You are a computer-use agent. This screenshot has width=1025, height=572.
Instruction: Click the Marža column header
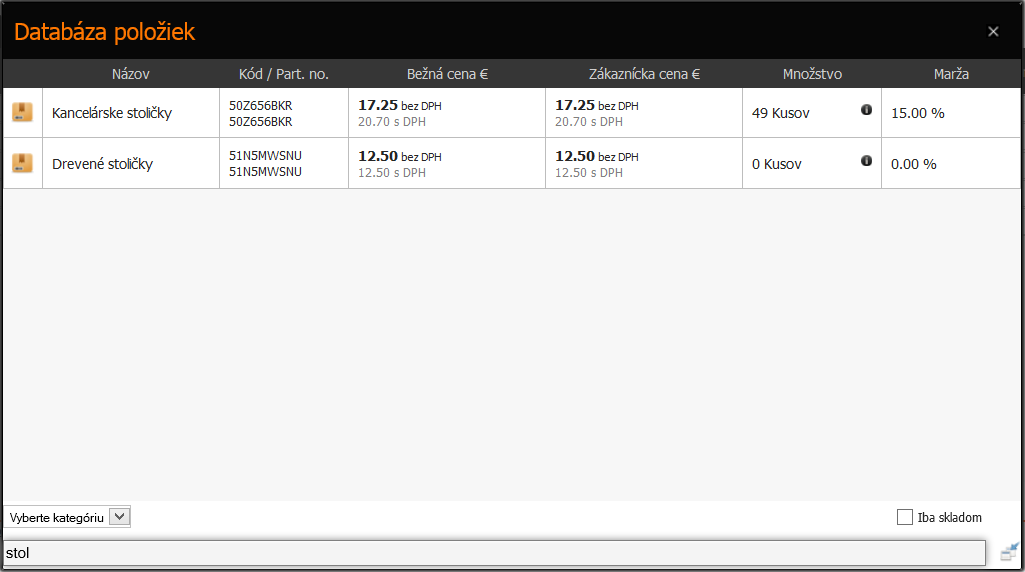[x=950, y=74]
